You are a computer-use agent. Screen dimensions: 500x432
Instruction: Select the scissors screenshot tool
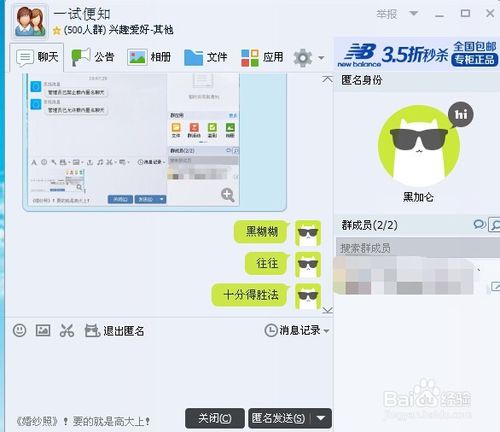(67, 331)
